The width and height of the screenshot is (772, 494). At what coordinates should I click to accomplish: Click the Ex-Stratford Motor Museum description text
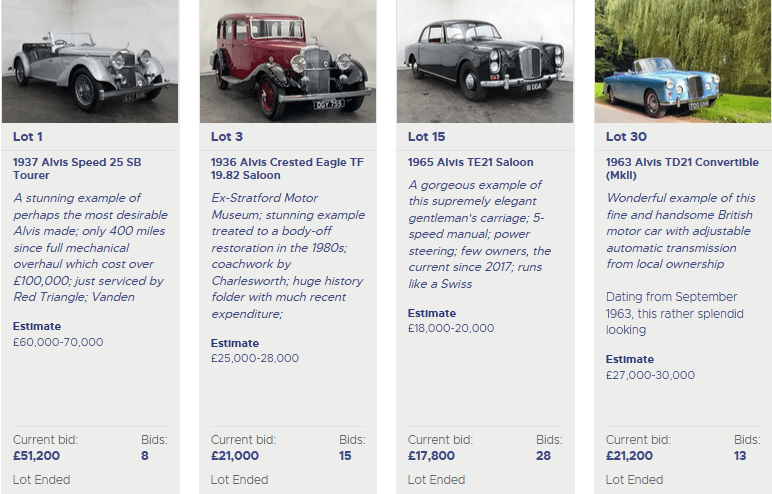pos(287,256)
